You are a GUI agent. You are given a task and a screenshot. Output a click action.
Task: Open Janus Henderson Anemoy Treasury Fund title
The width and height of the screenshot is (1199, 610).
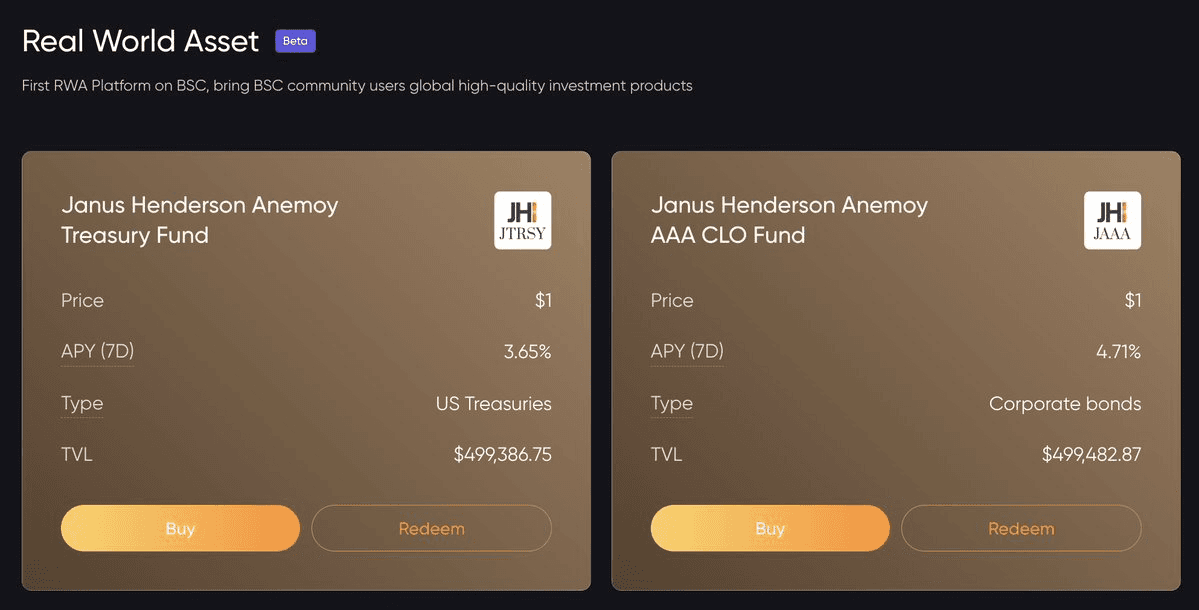click(199, 220)
